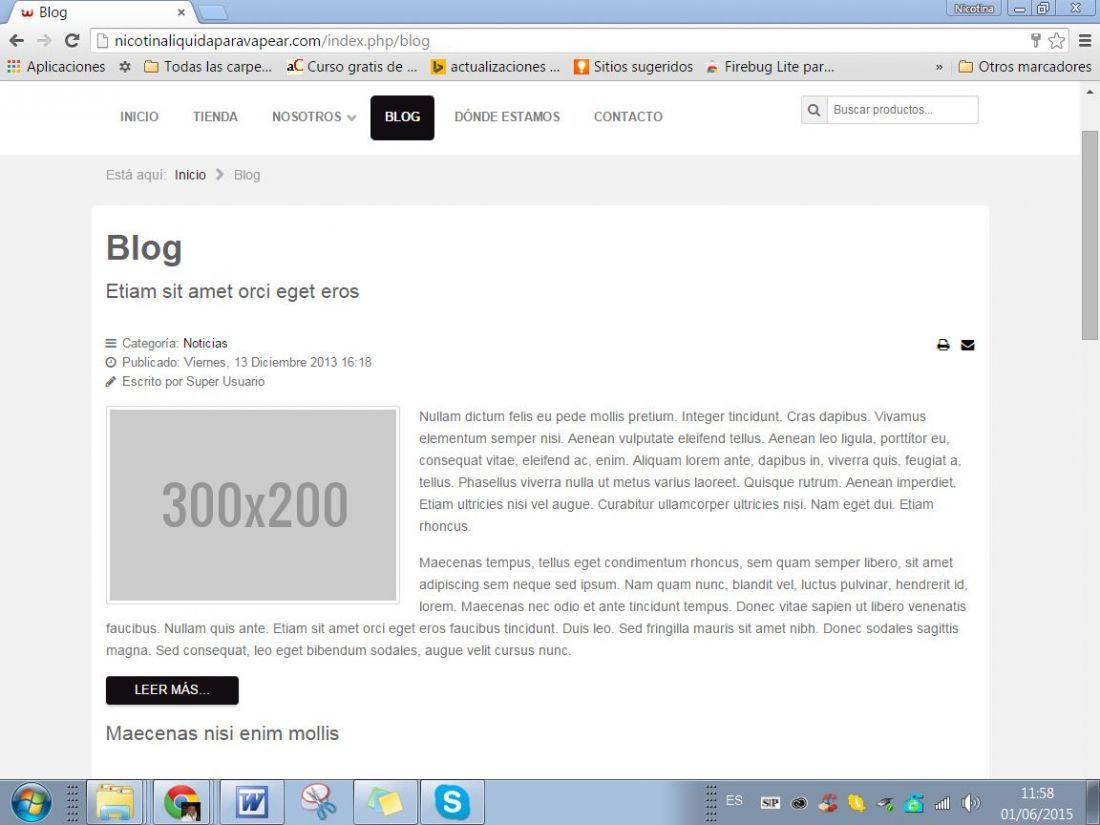
Task: Click the article category list icon
Action: 111,343
